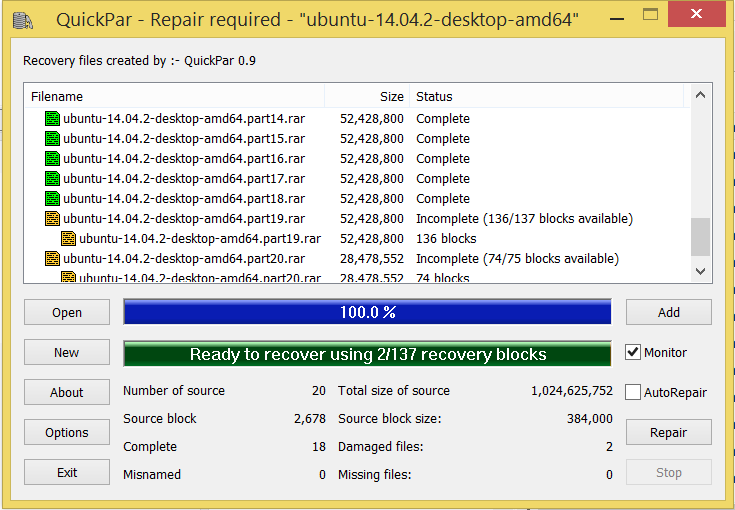This screenshot has height=510, width=735.
Task: Click the Total size value 1,024,625,752
Action: tap(571, 390)
